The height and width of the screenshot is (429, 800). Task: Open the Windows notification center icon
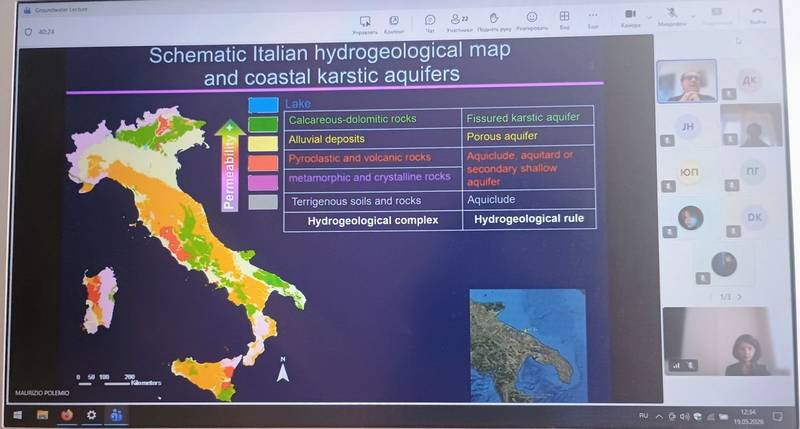pos(777,417)
